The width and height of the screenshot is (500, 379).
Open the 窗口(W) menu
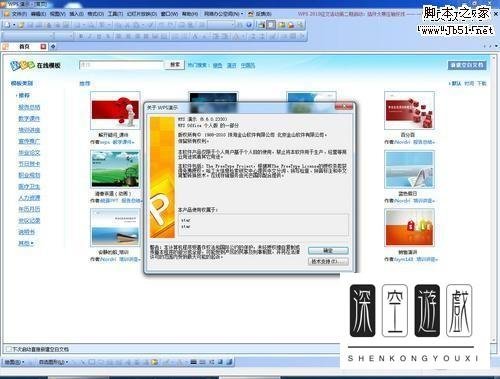(x=169, y=14)
